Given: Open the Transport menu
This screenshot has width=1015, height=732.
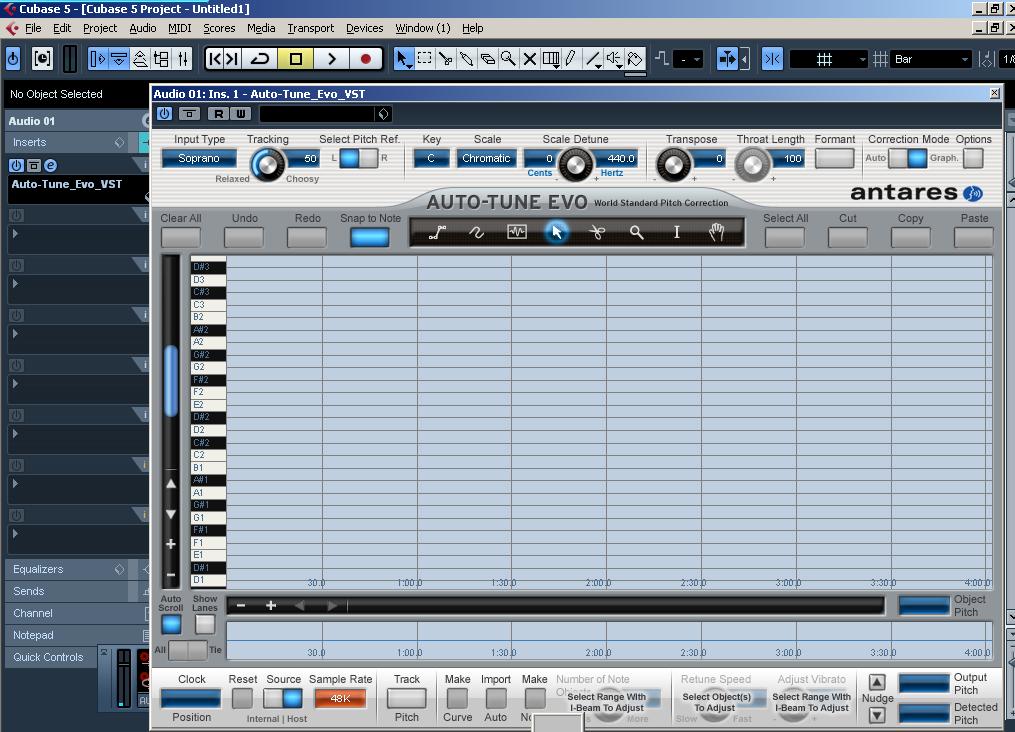Looking at the screenshot, I should pos(310,28).
